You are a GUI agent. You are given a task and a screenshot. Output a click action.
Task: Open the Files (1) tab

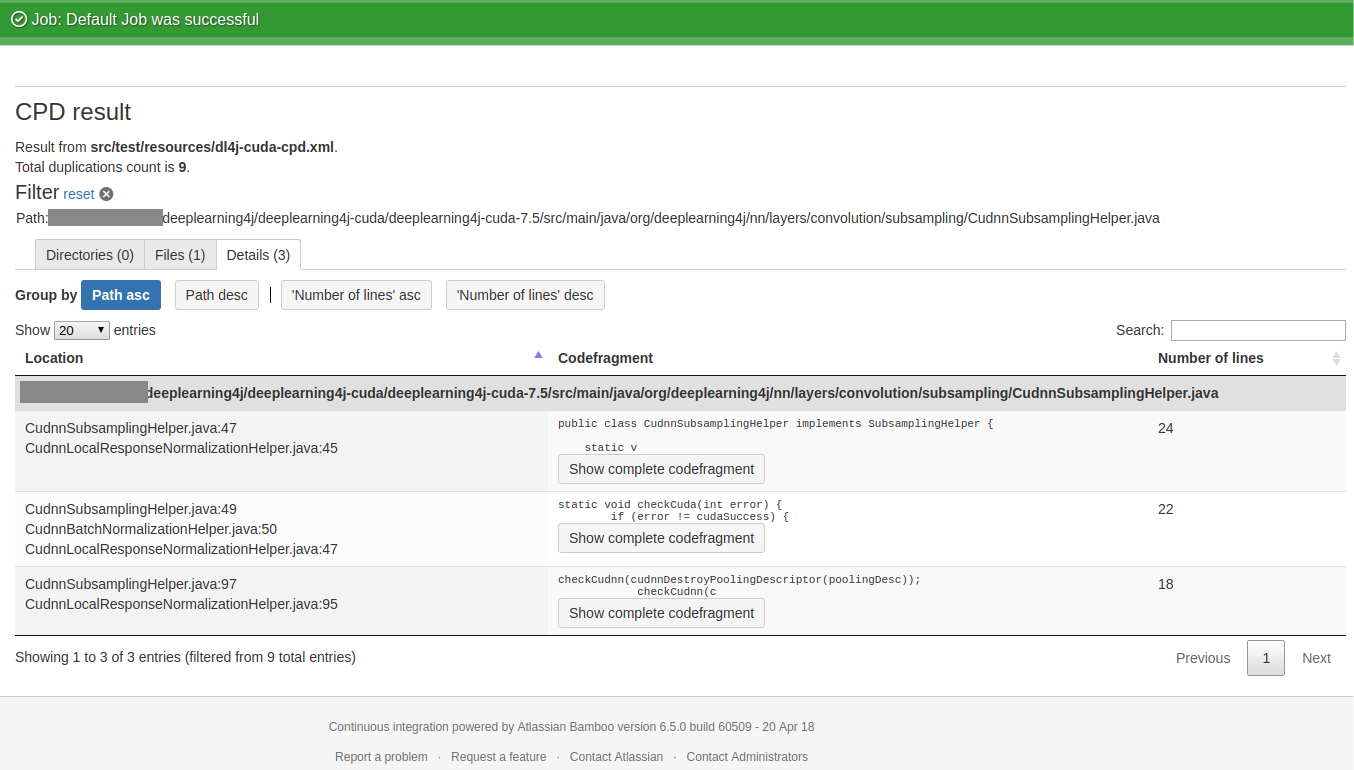coord(179,254)
